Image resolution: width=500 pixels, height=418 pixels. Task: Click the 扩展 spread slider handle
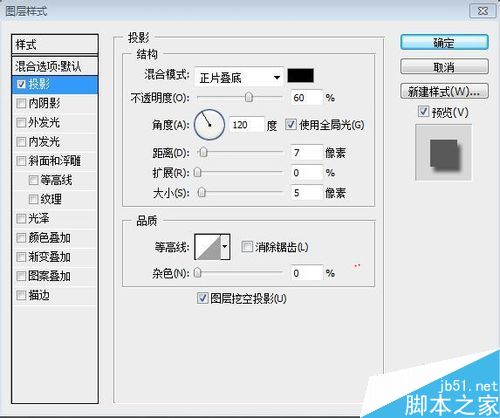[198, 172]
